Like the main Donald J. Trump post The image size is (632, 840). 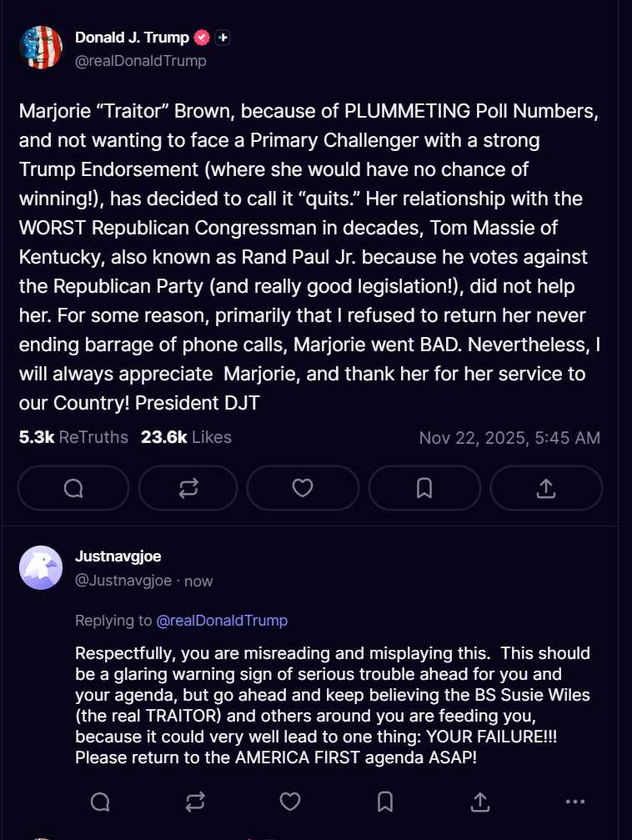pyautogui.click(x=302, y=488)
